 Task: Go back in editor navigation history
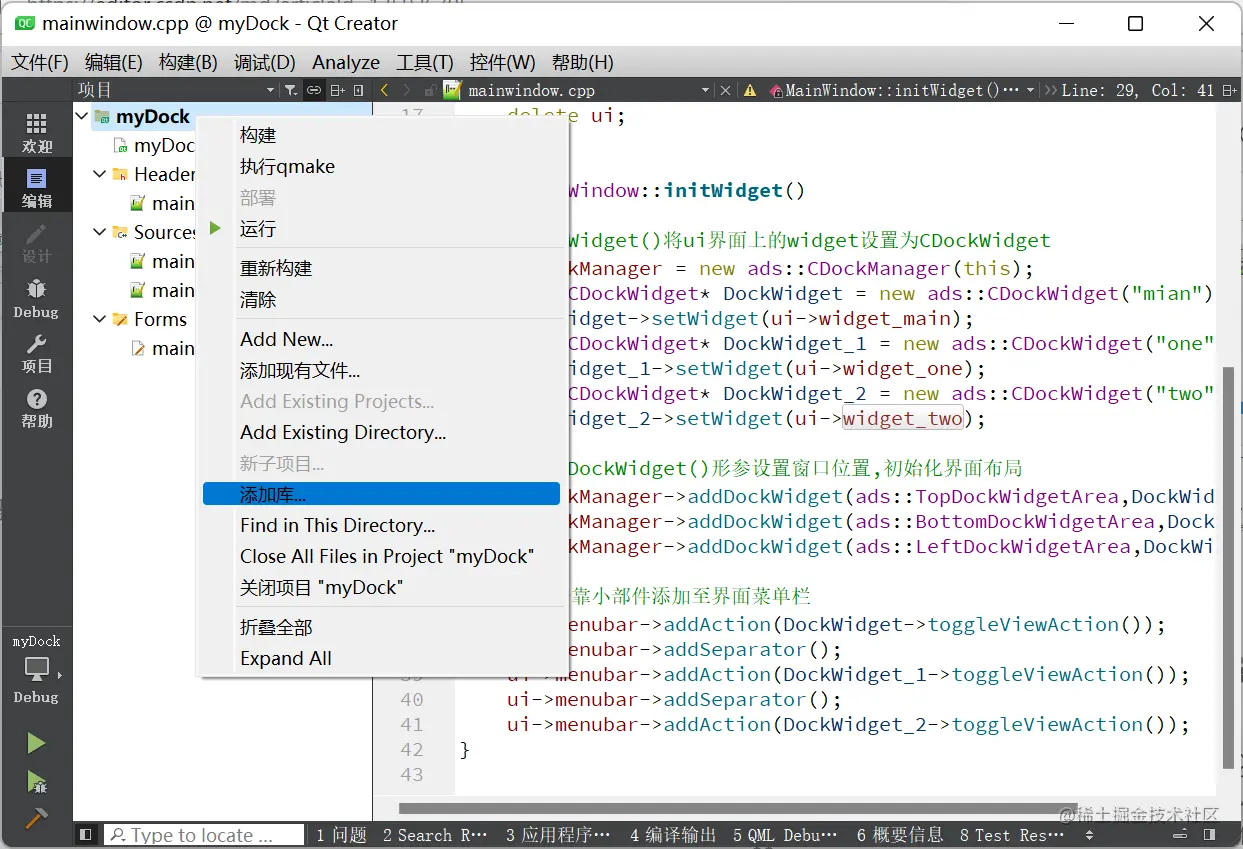(385, 90)
